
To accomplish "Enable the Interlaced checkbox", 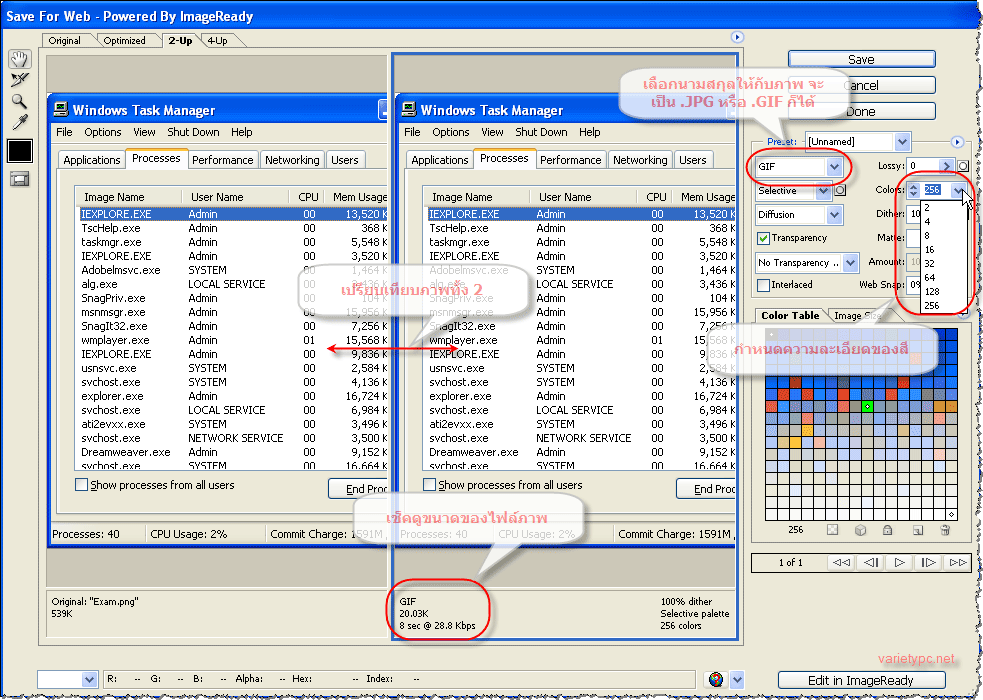I will tap(763, 285).
